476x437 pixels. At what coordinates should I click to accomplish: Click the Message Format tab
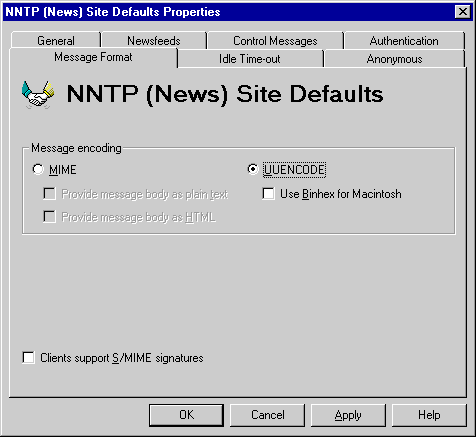point(93,57)
